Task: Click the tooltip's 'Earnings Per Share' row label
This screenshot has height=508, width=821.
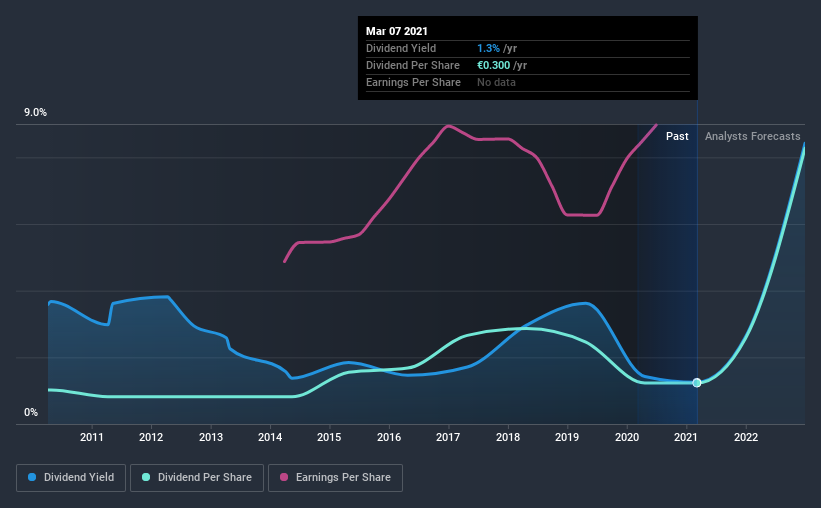Action: pos(413,82)
